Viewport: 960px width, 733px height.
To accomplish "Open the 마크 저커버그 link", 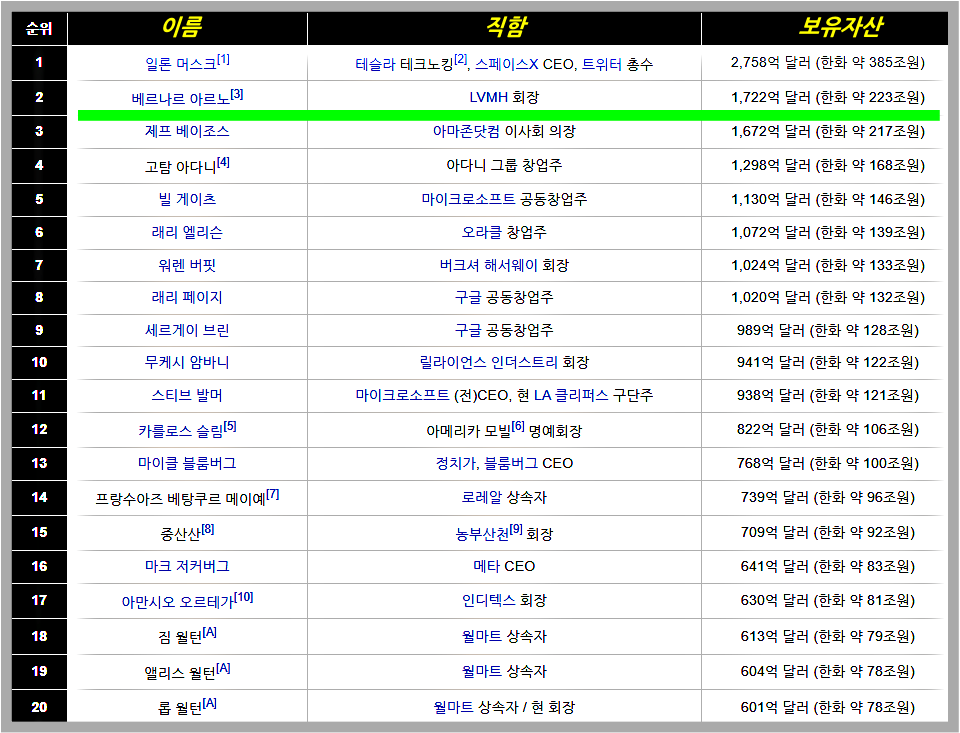I will pos(187,566).
